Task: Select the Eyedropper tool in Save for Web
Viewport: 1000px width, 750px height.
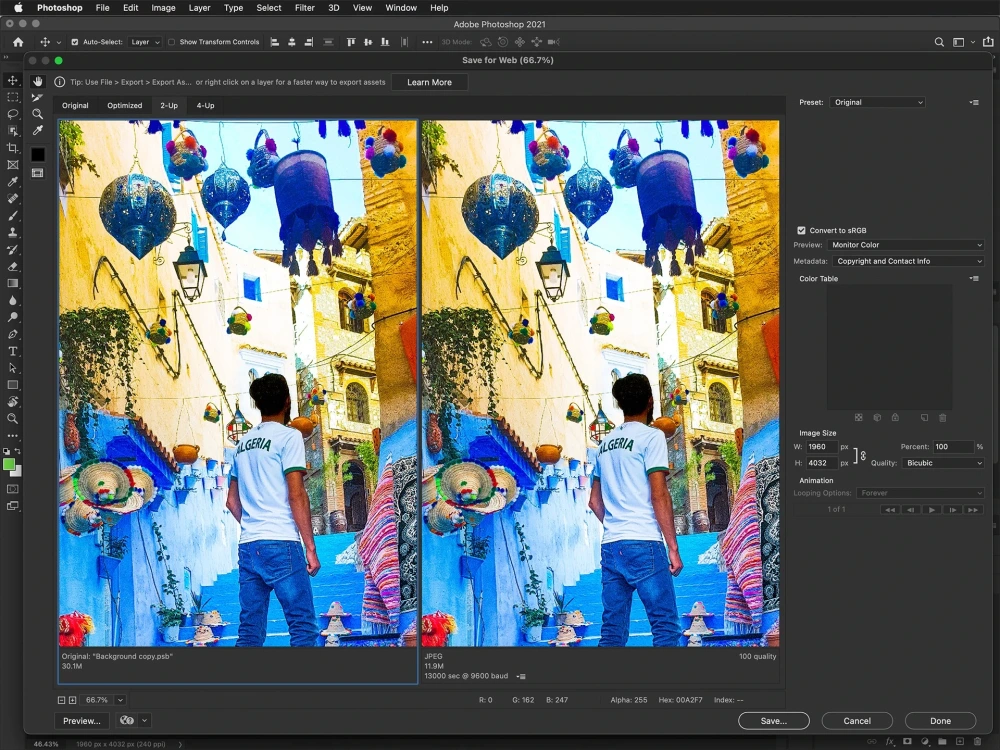Action: pos(38,131)
